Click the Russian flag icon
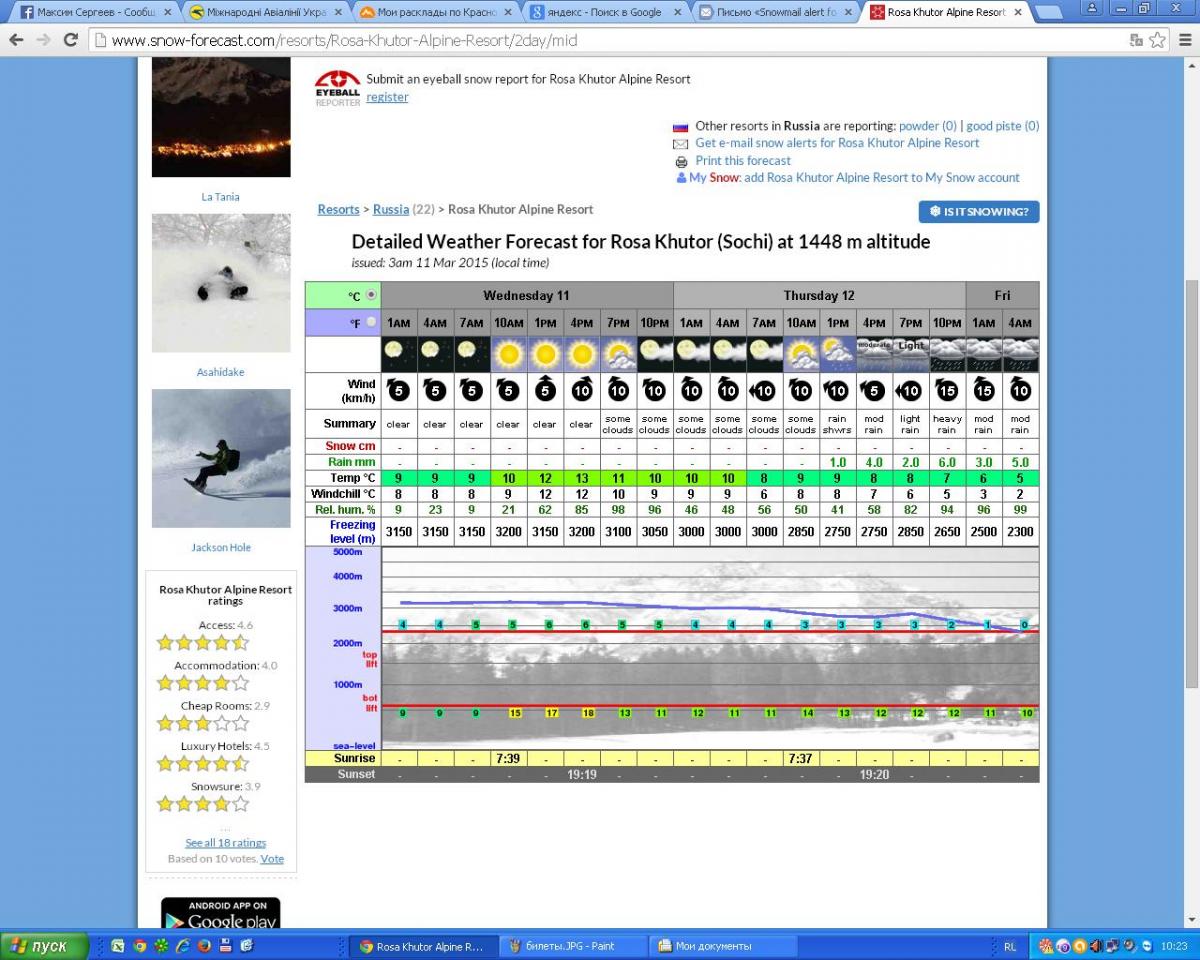The image size is (1200, 960). [681, 127]
